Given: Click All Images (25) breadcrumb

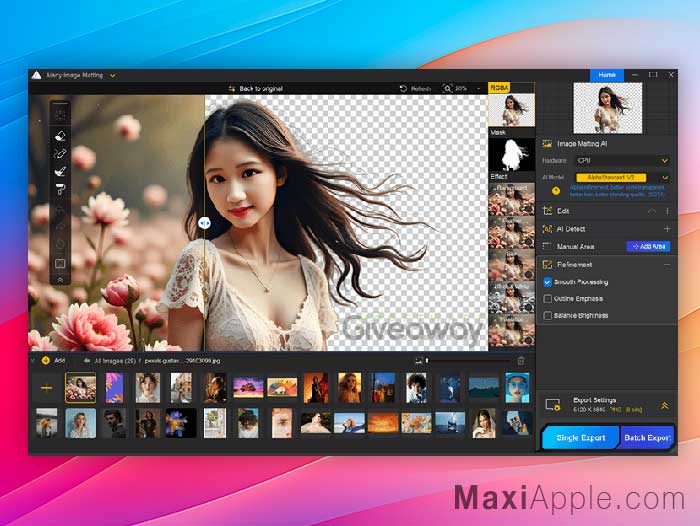Looking at the screenshot, I should [x=115, y=361].
